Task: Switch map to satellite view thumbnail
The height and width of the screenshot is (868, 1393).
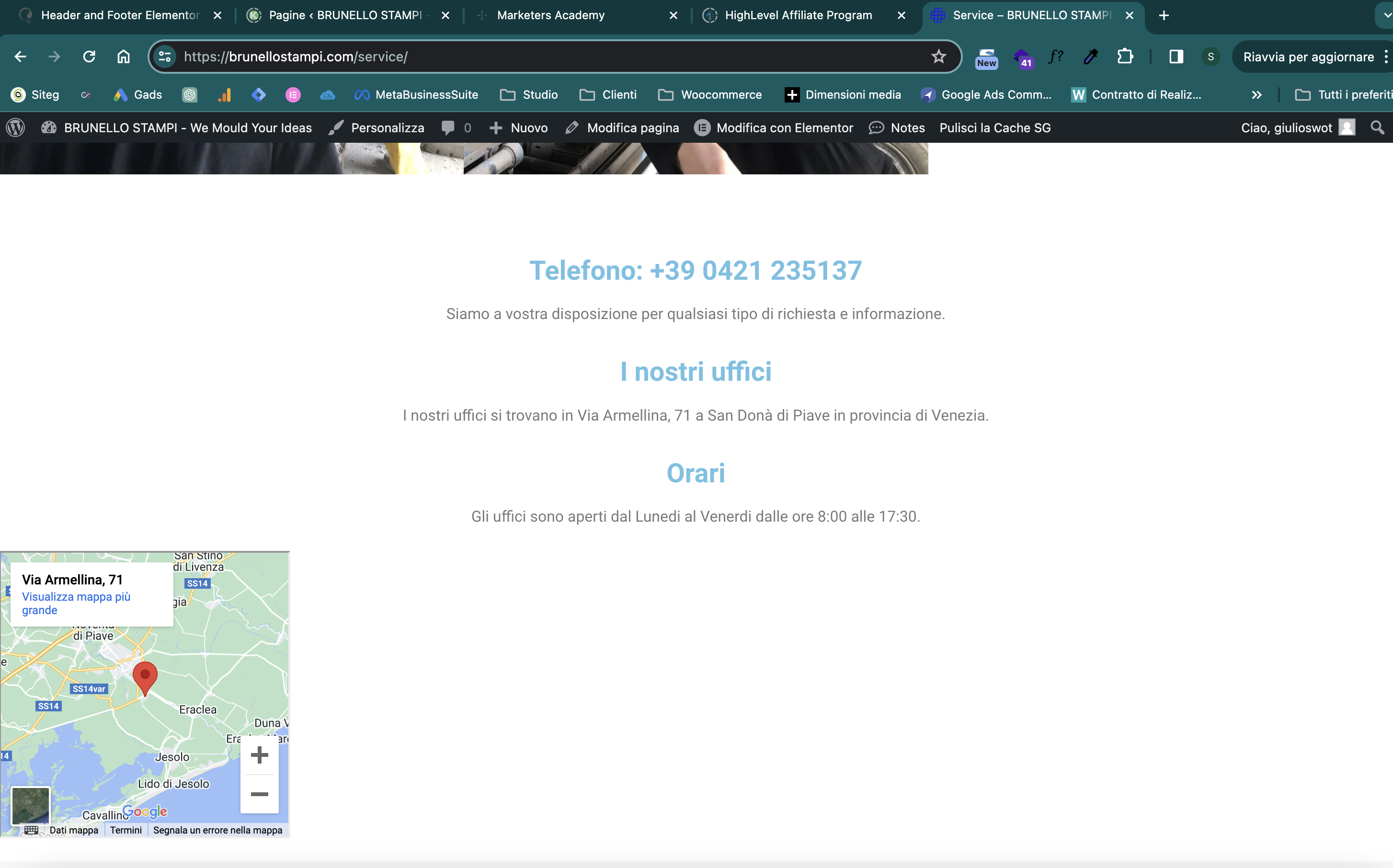Action: click(x=31, y=805)
